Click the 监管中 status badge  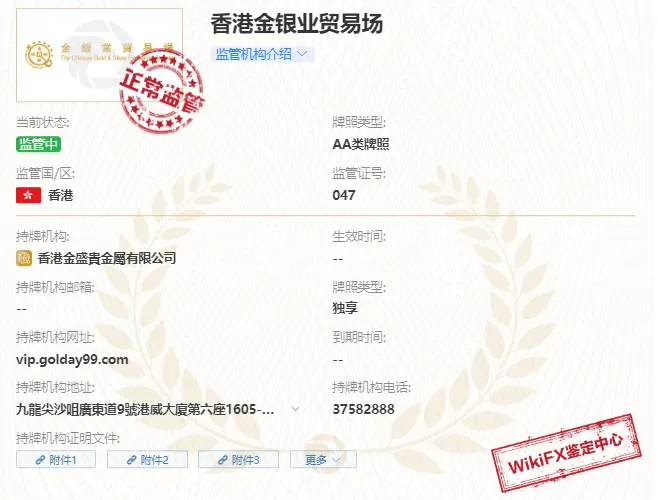(x=39, y=144)
